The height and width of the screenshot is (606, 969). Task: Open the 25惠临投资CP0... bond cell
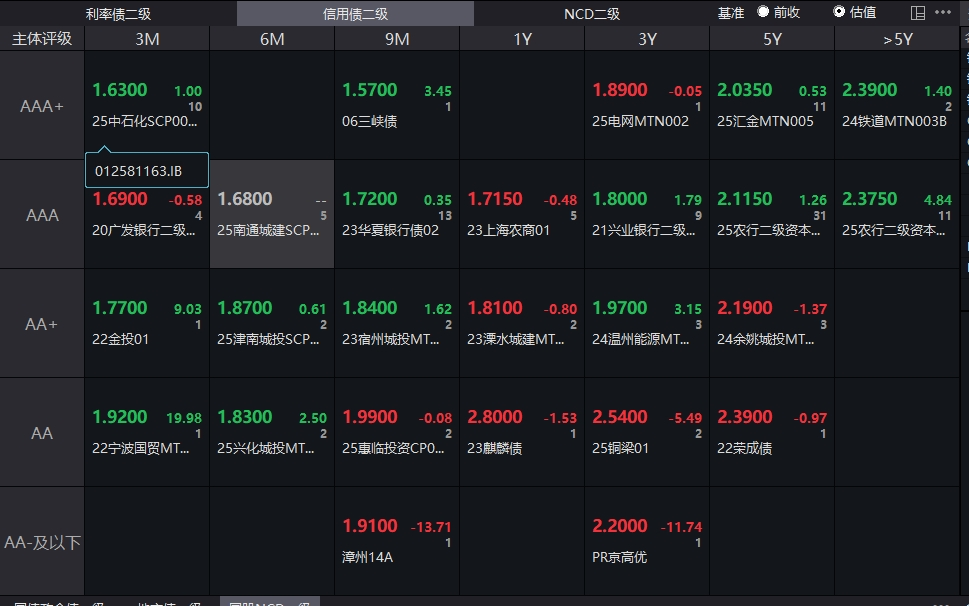pyautogui.click(x=397, y=433)
